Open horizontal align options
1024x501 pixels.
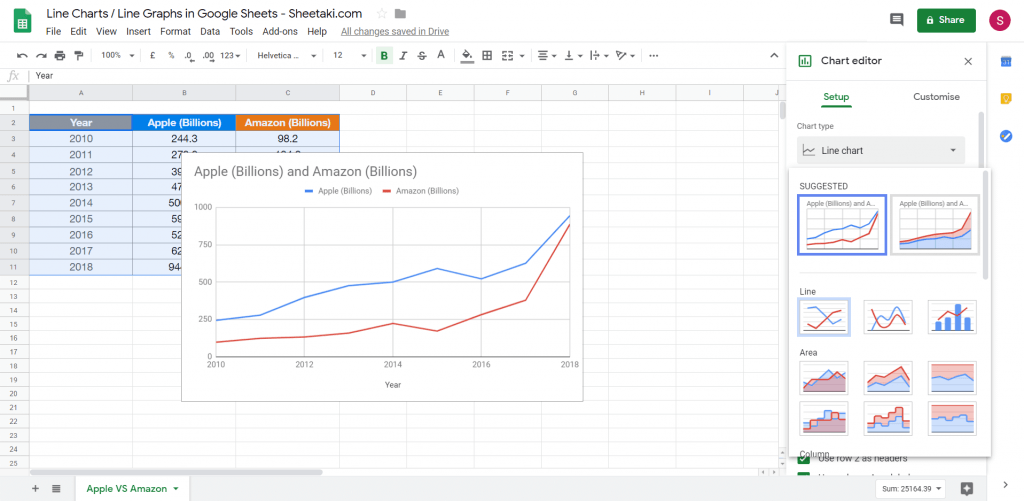(x=547, y=56)
